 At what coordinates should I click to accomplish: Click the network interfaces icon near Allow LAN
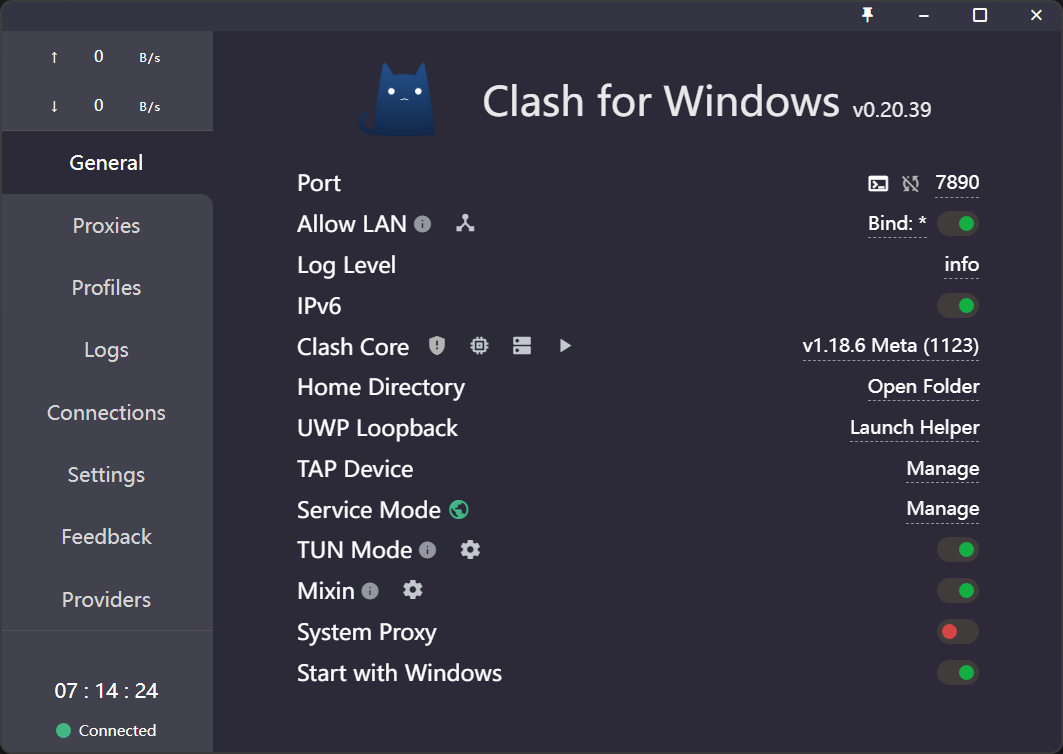(x=465, y=223)
